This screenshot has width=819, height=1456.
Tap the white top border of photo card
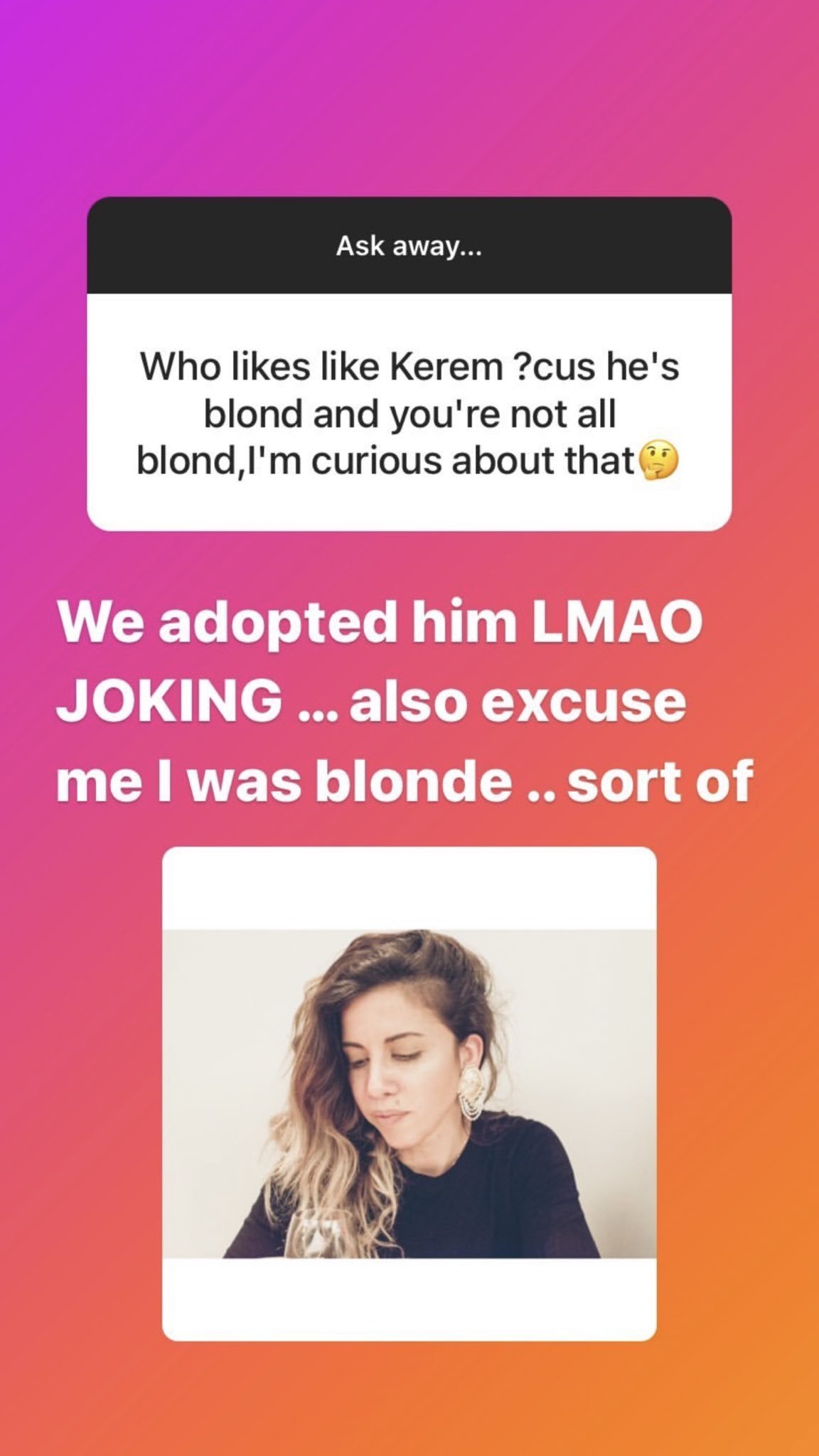tap(409, 888)
